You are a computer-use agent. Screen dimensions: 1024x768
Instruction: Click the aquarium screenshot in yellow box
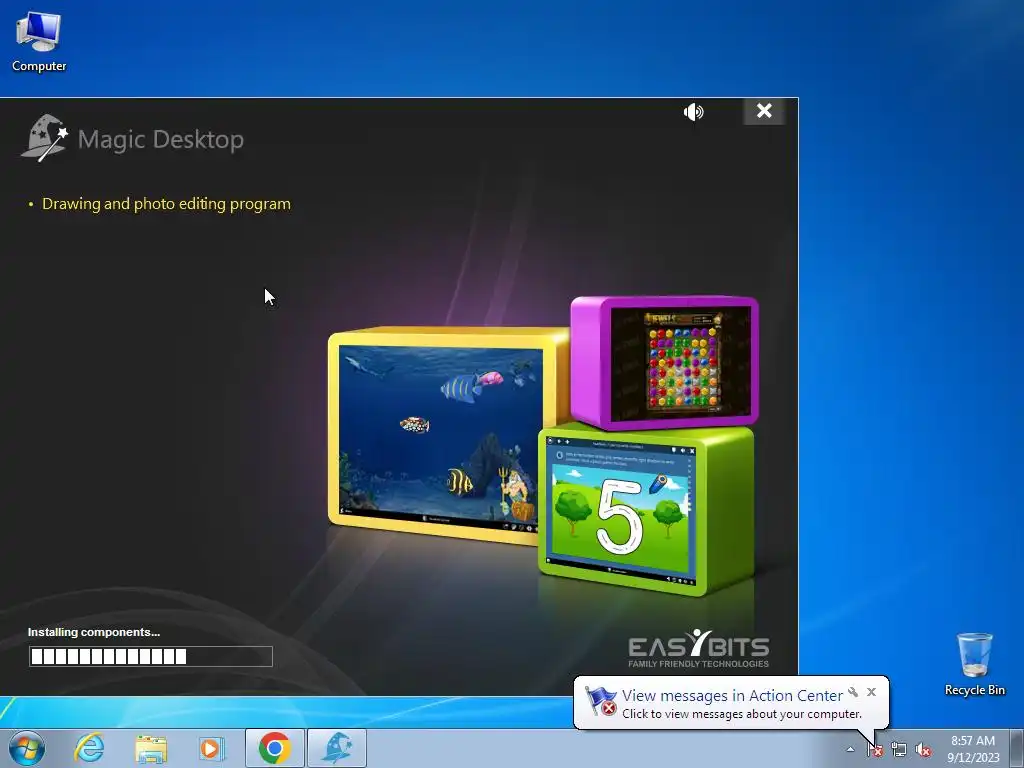(x=441, y=433)
